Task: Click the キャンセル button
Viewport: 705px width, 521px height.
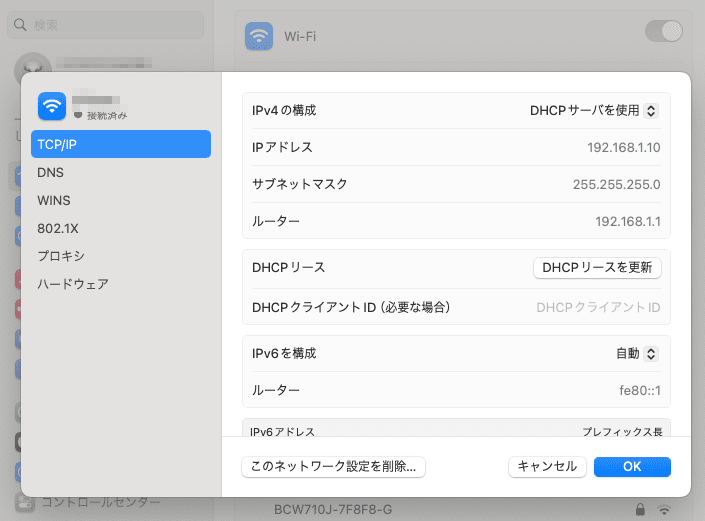Action: point(547,467)
